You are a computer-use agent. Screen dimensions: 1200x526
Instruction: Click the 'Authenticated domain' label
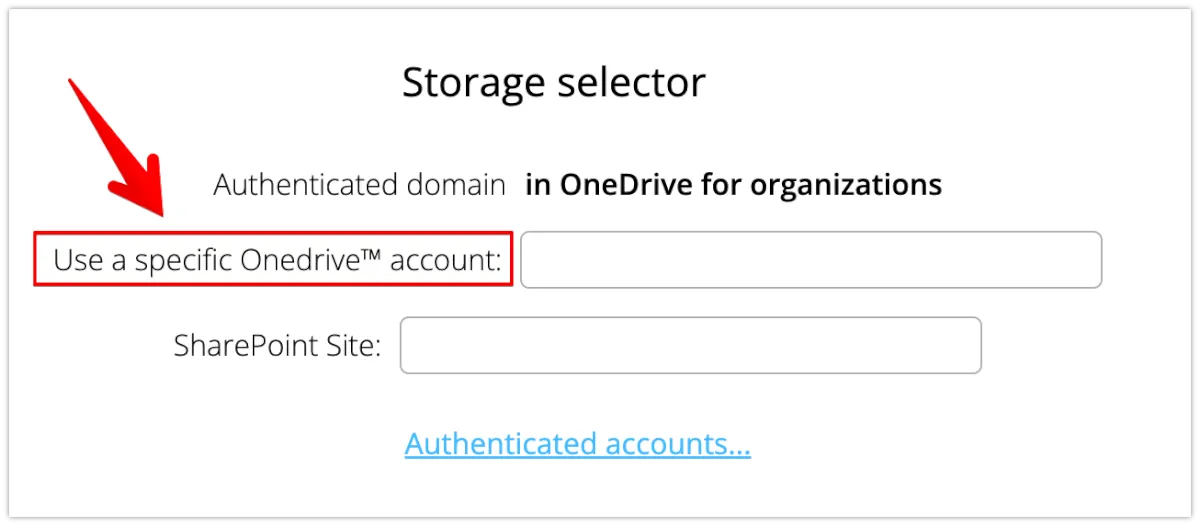click(359, 185)
